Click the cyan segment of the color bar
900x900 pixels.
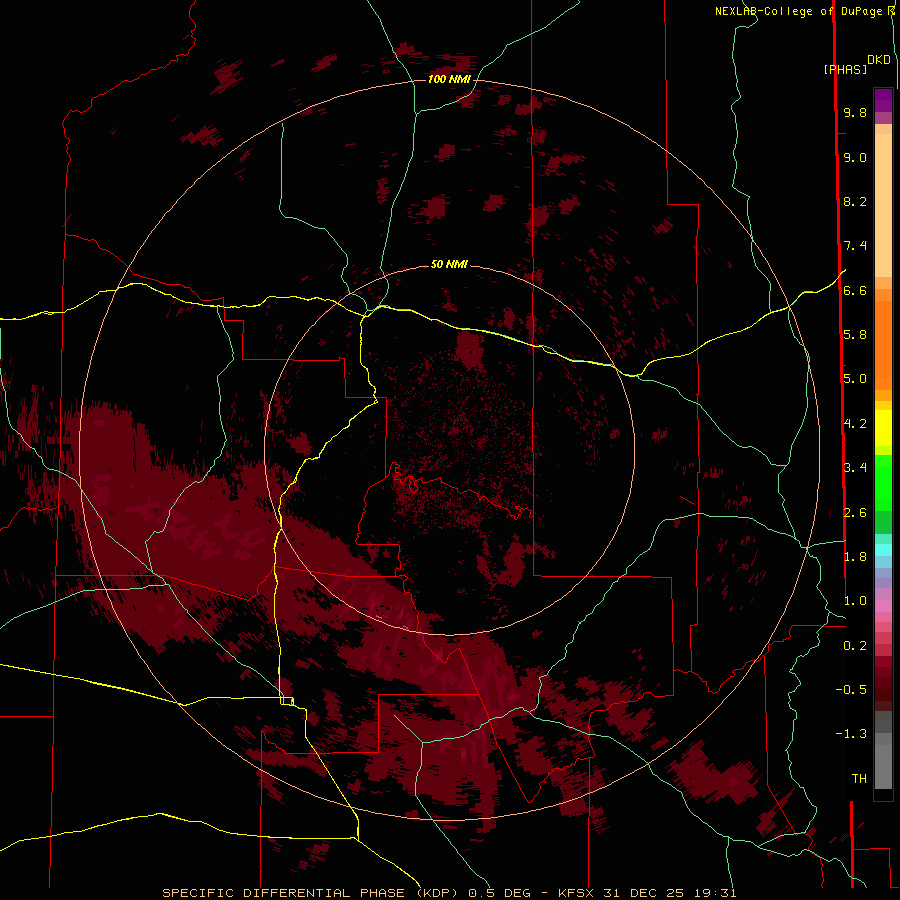point(883,550)
